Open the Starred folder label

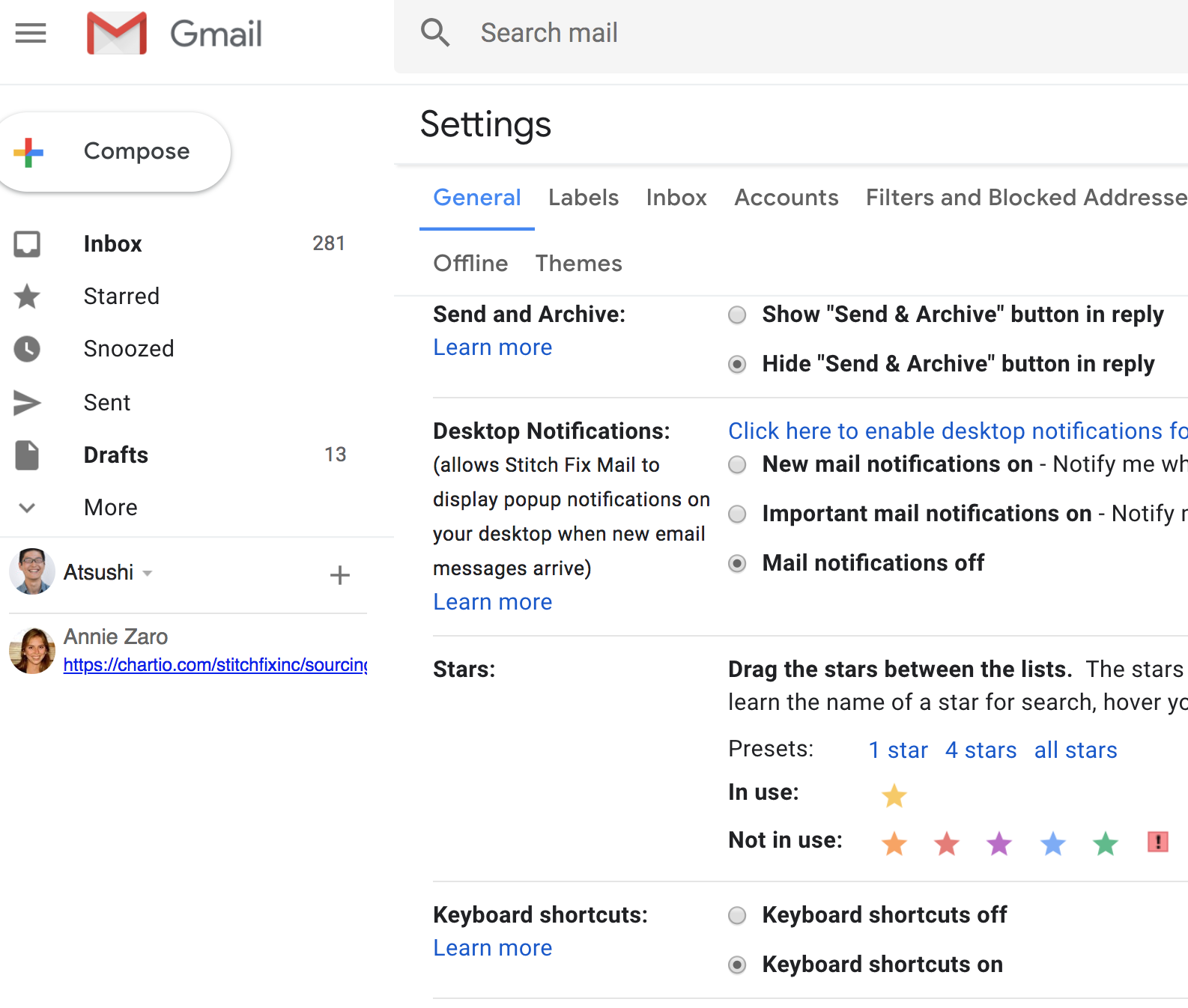click(121, 297)
